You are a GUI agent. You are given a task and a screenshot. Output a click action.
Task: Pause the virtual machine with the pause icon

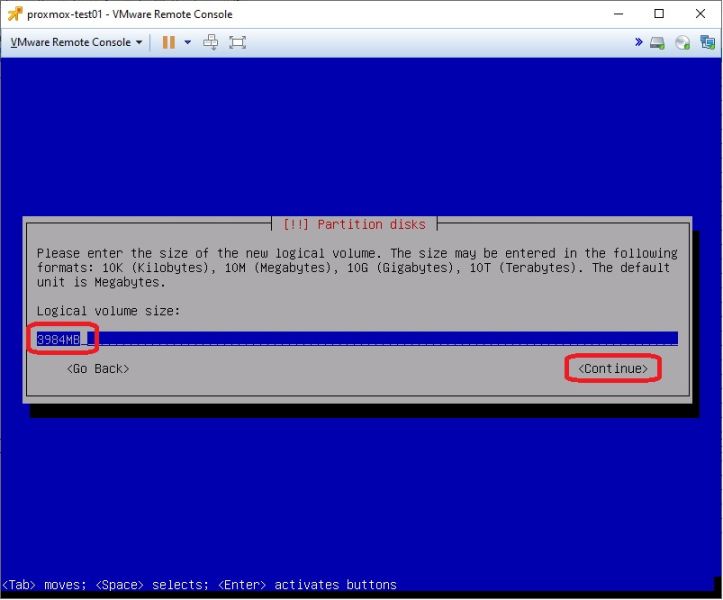168,42
